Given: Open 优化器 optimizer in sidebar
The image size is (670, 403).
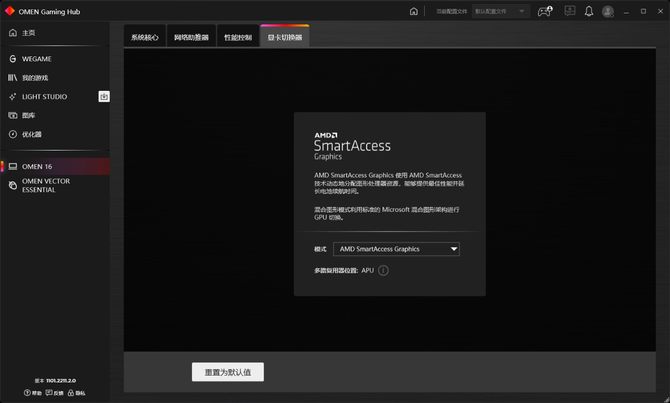Looking at the screenshot, I should tap(25, 134).
